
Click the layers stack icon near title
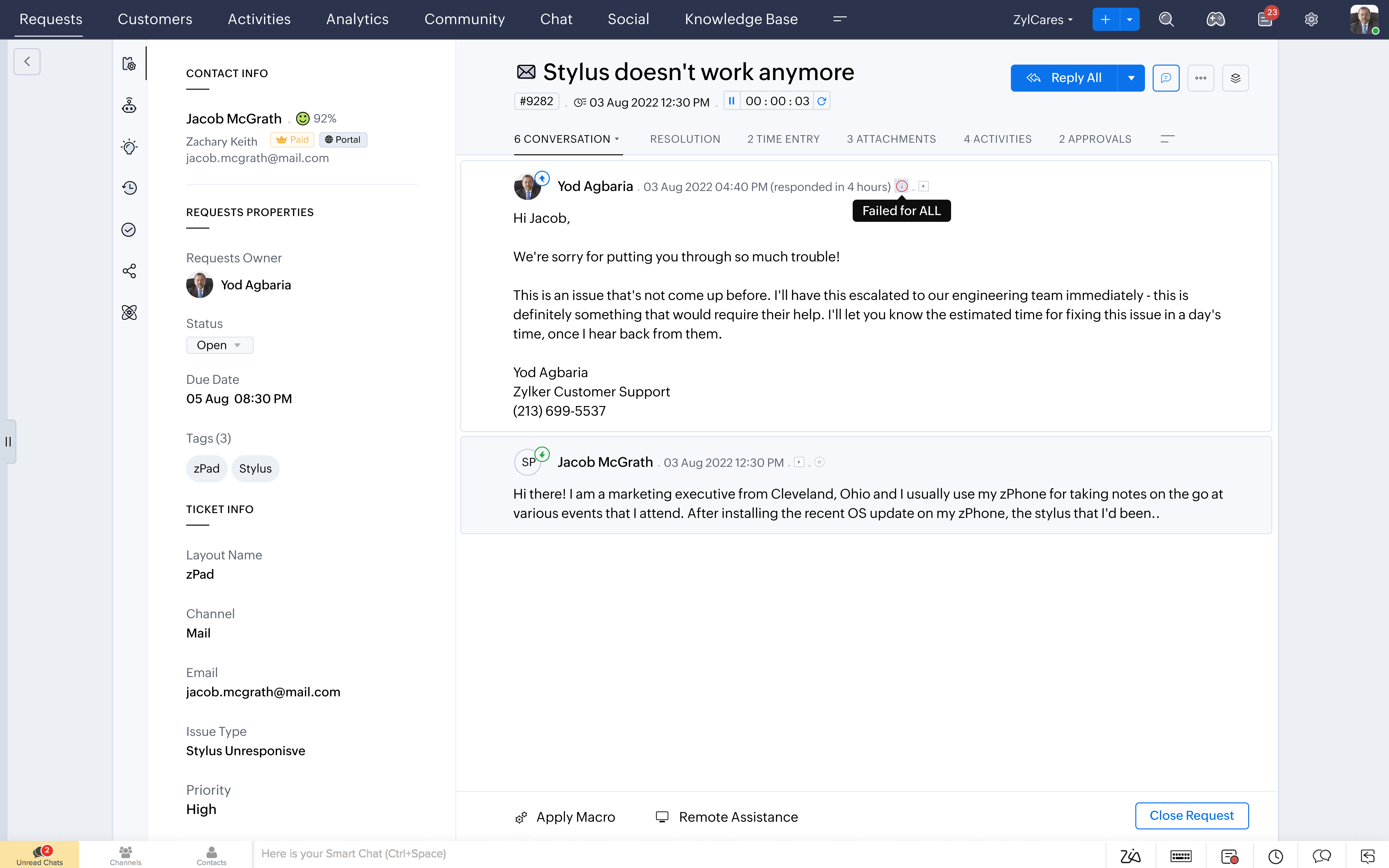coord(1235,78)
